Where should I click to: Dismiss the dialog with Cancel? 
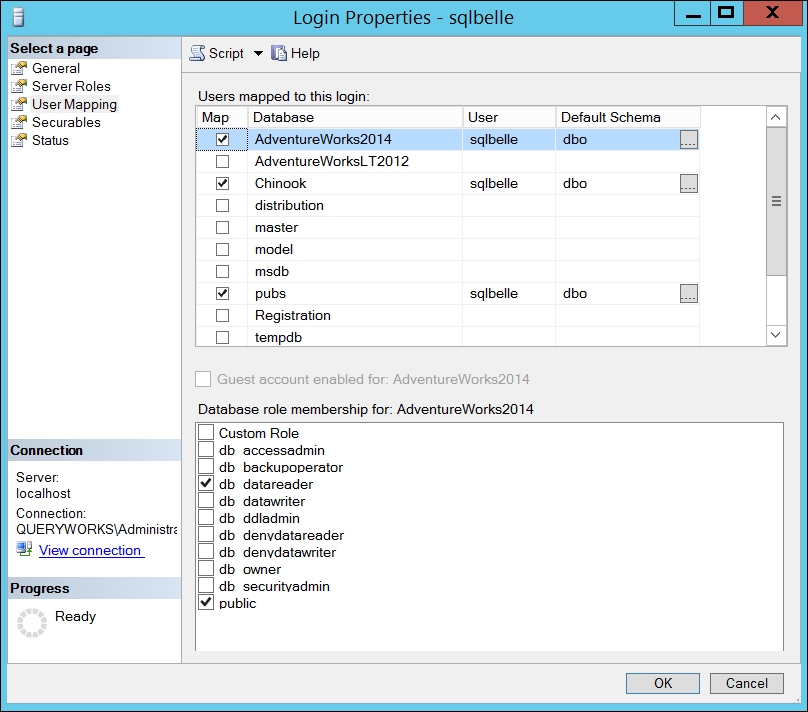(747, 683)
